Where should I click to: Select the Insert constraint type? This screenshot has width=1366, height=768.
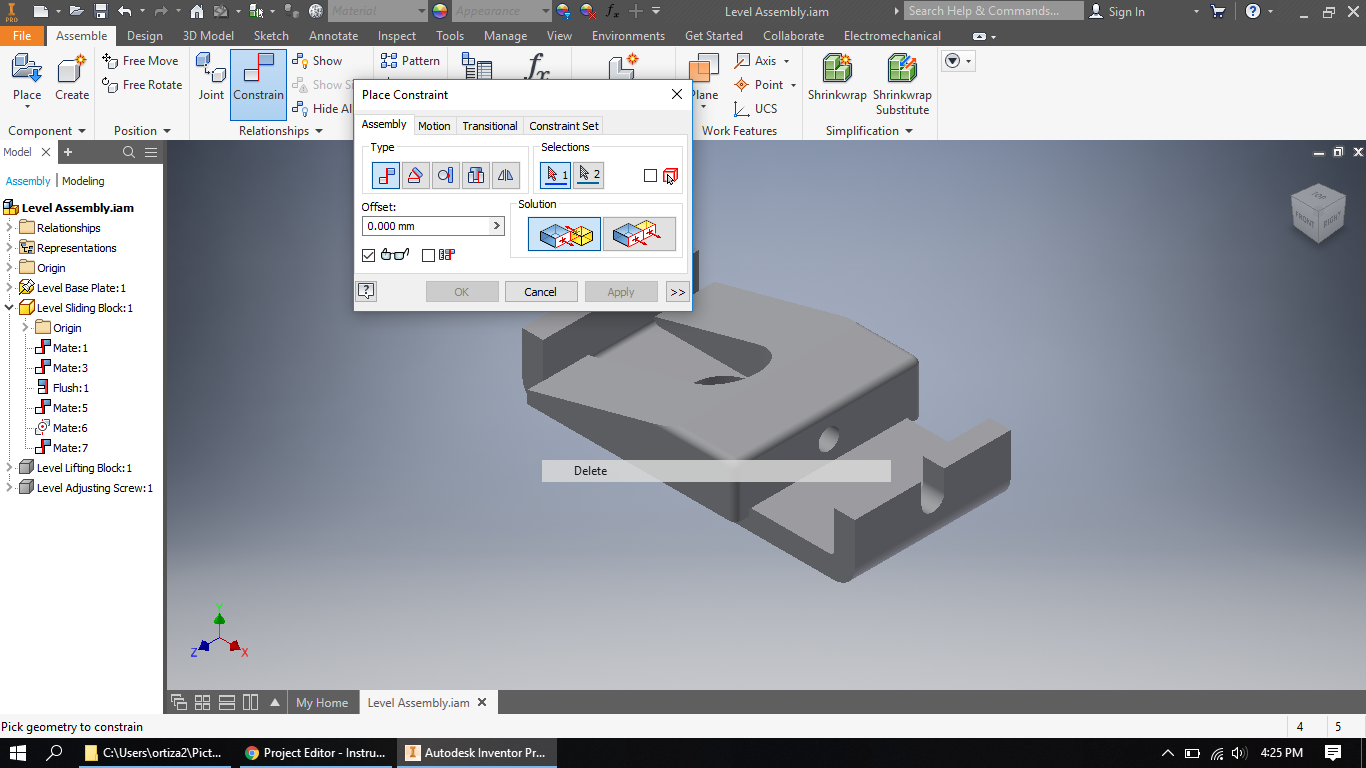[x=475, y=174]
